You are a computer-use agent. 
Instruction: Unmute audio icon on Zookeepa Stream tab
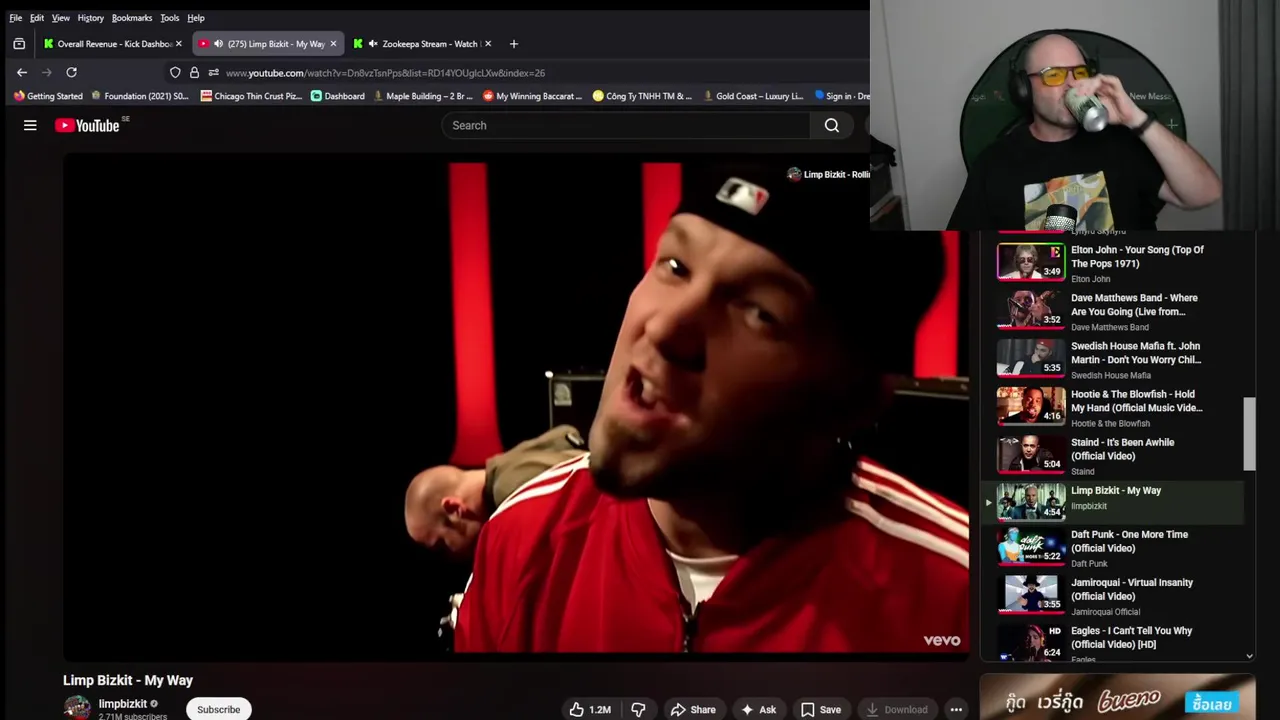[373, 44]
